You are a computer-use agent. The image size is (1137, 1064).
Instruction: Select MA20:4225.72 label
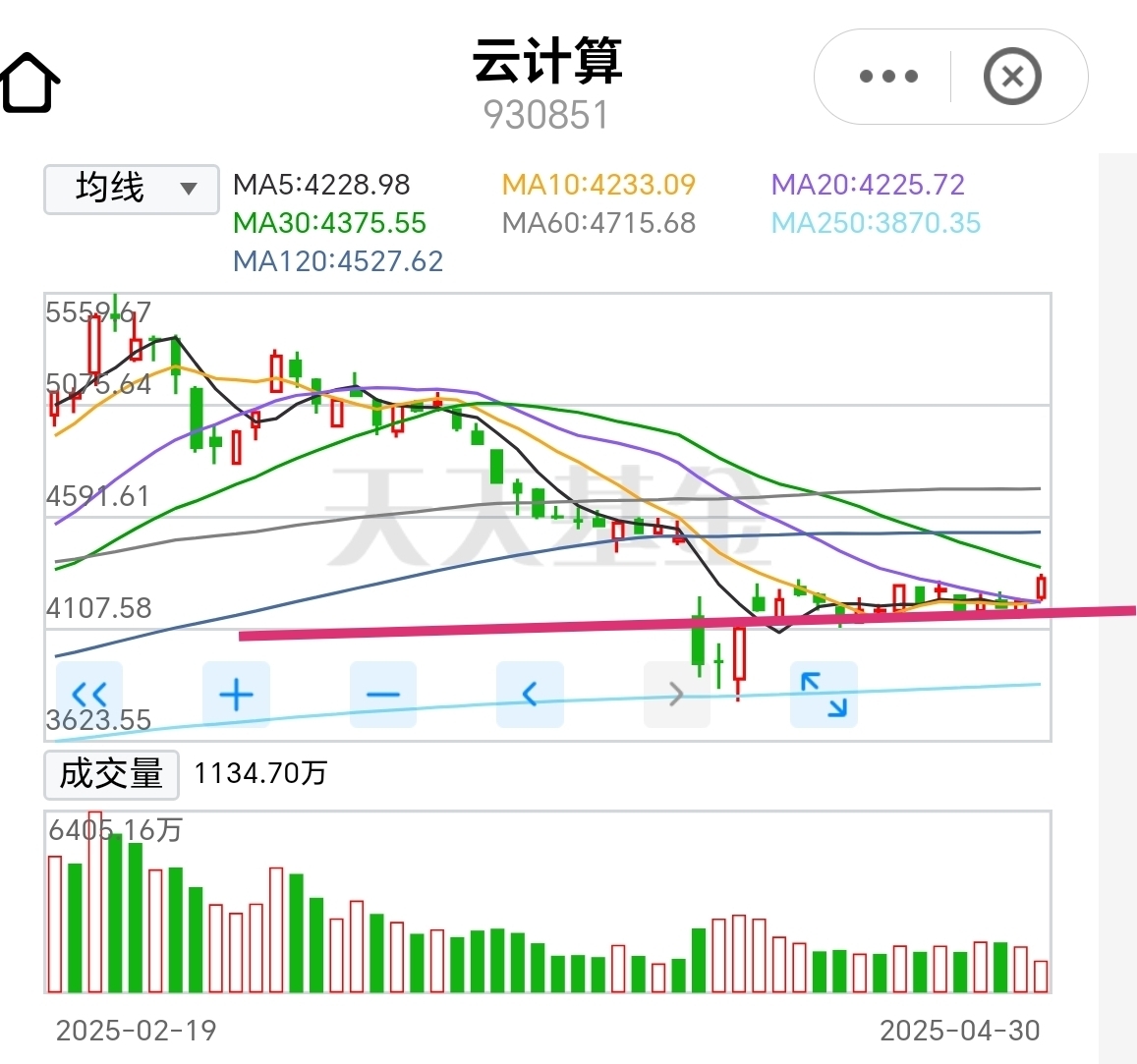click(x=868, y=185)
